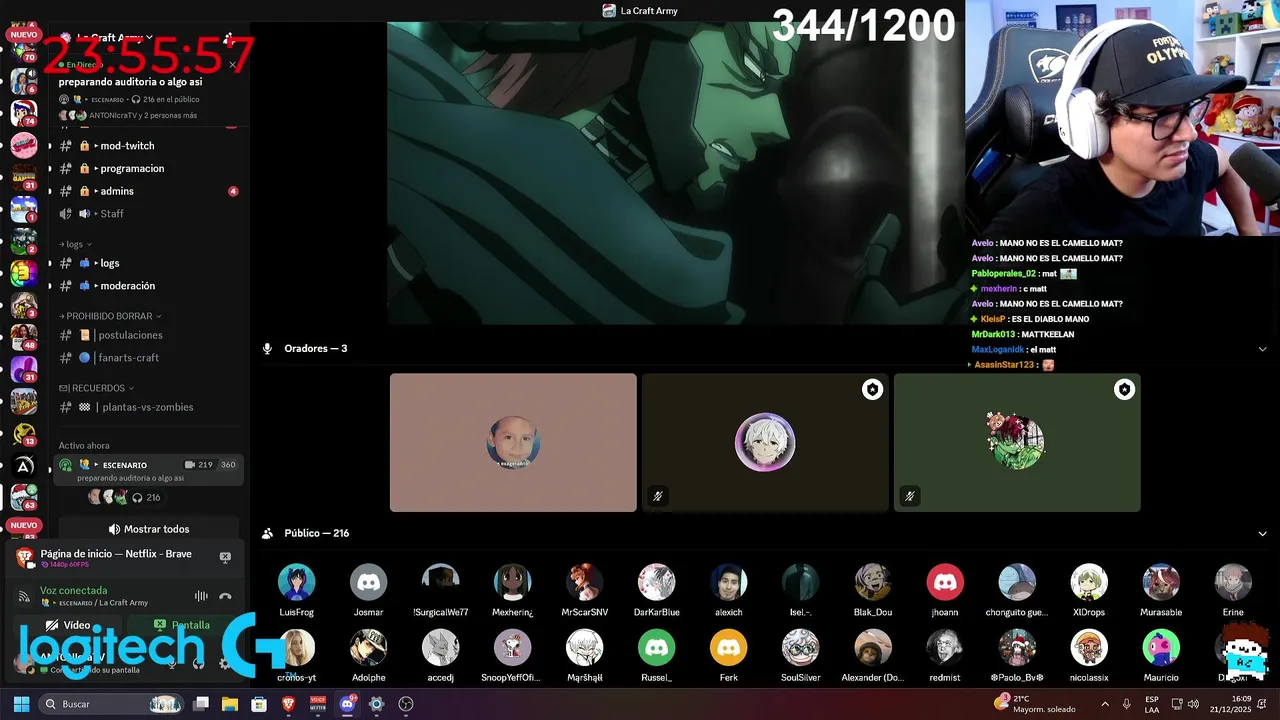1280x720 pixels.
Task: Select second speaker tile with white-haired avatar
Action: tap(765, 443)
